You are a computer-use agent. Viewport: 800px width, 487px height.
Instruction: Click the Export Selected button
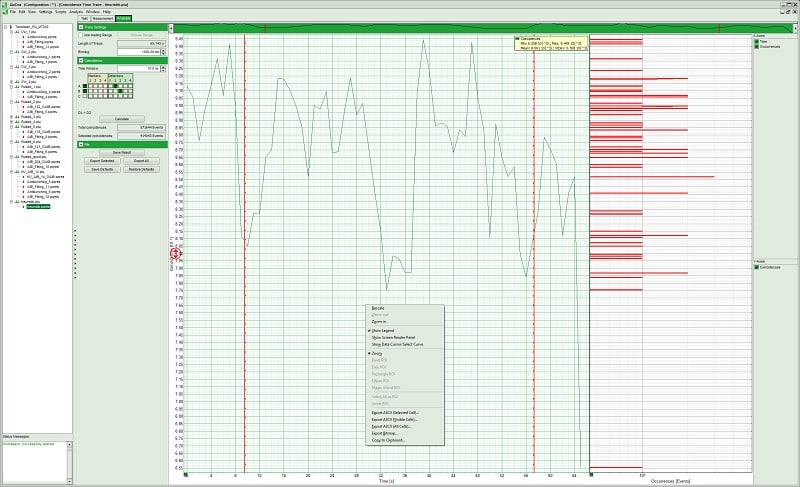[x=102, y=160]
